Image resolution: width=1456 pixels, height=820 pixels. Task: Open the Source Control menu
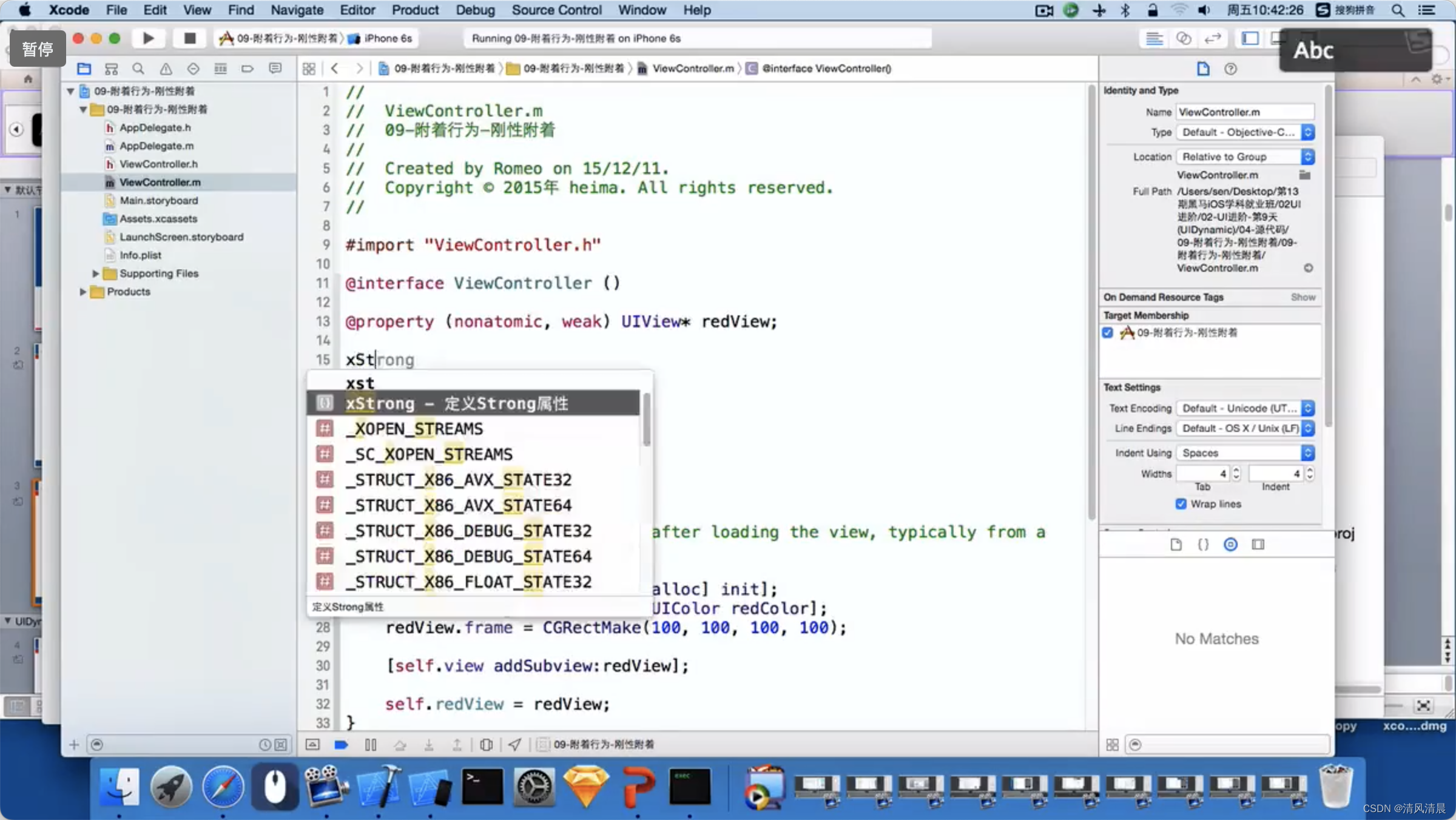coord(556,10)
